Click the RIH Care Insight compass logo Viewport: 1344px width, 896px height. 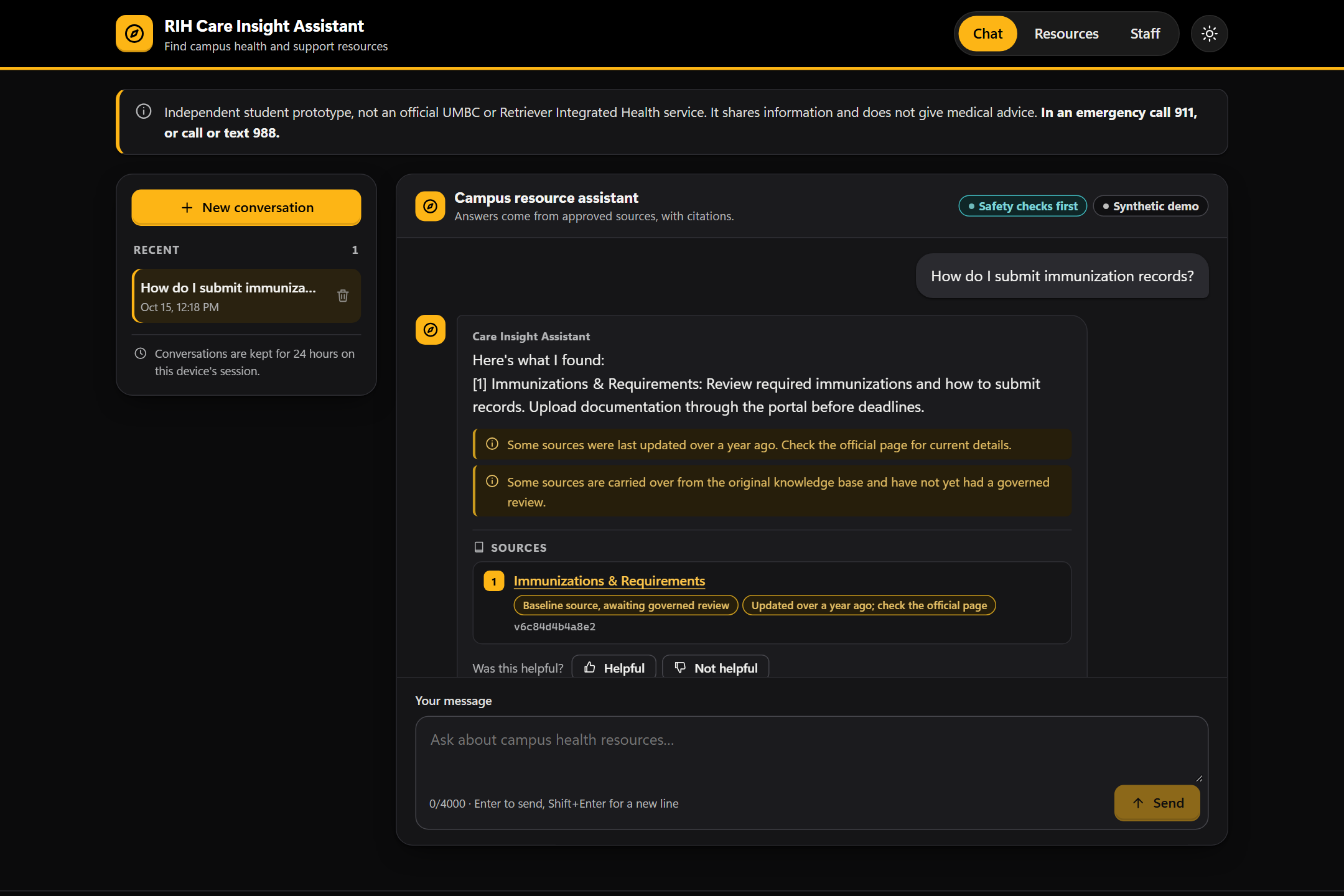(x=134, y=34)
